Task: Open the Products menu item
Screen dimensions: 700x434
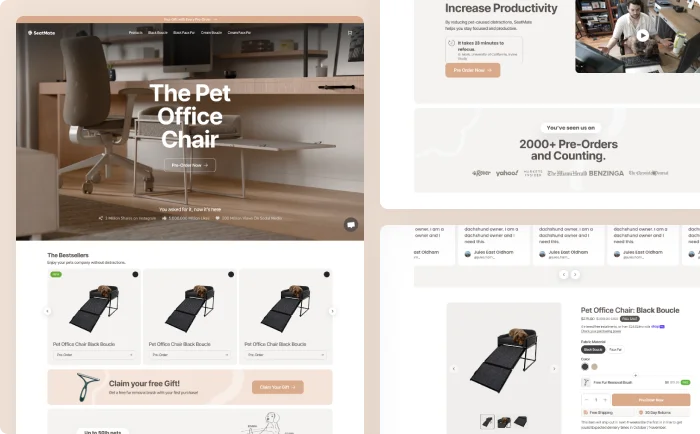Action: [x=136, y=33]
